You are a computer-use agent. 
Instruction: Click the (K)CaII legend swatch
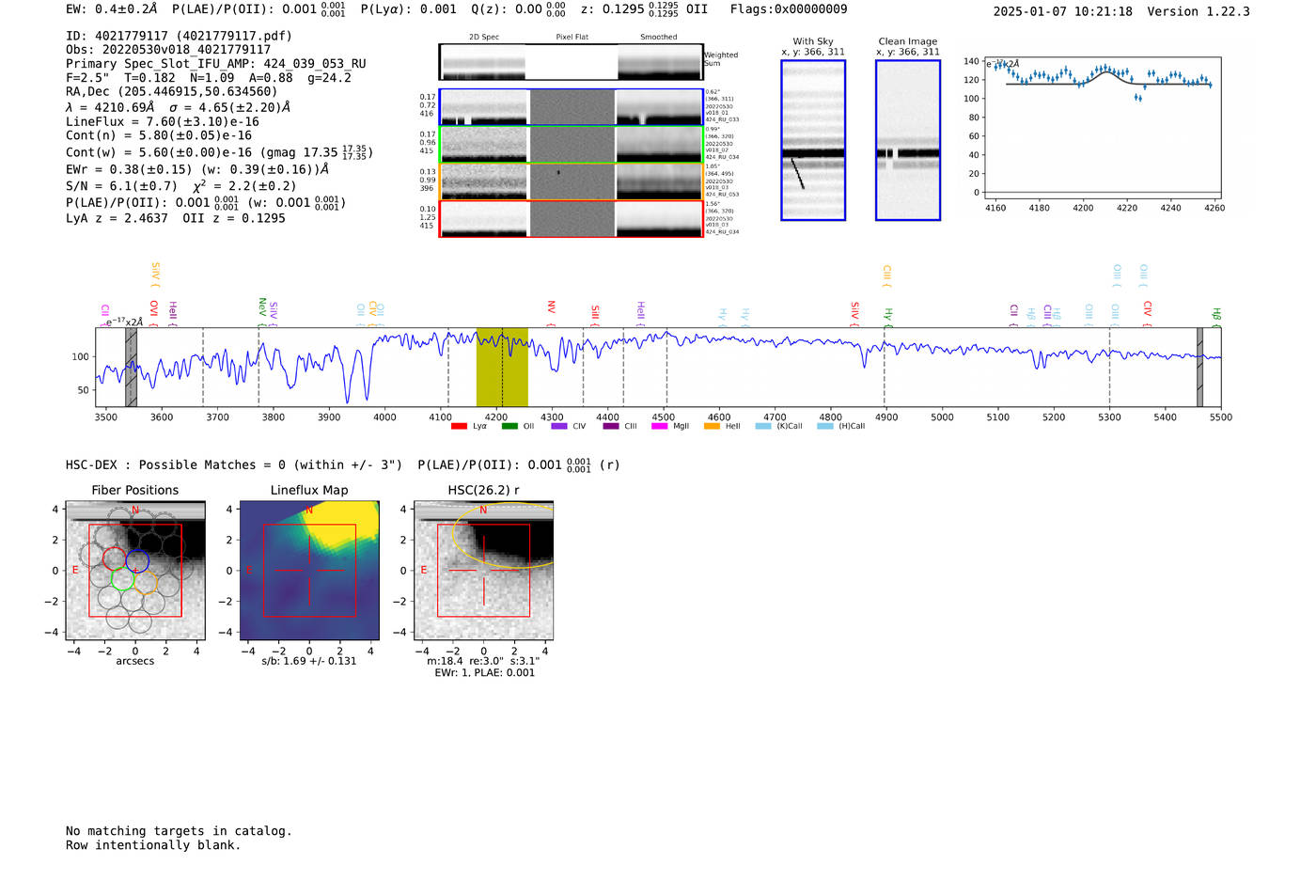[763, 426]
